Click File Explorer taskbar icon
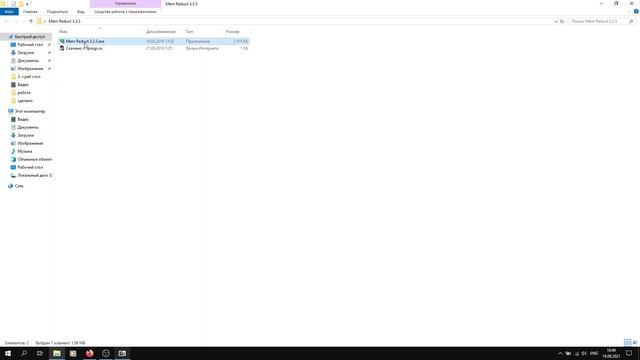The image size is (640, 360). pos(57,353)
